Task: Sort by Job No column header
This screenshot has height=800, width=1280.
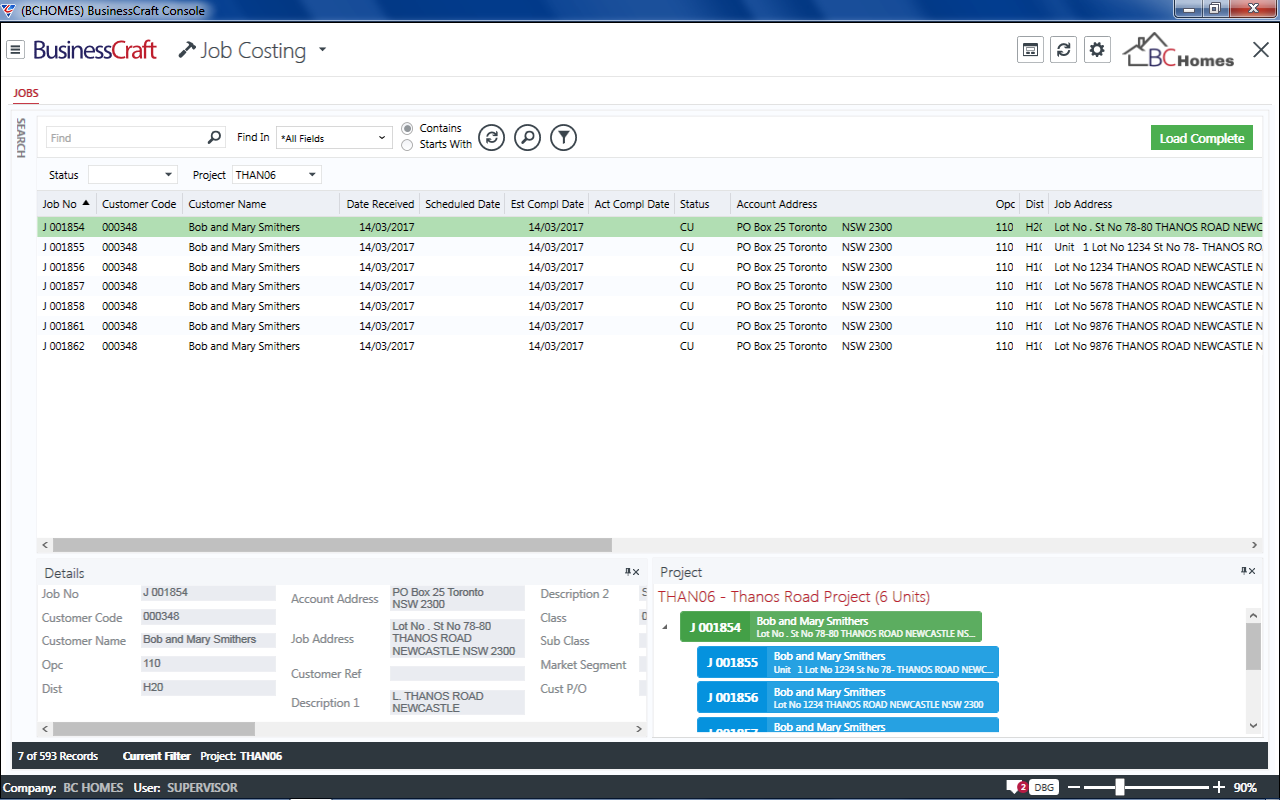Action: [66, 204]
